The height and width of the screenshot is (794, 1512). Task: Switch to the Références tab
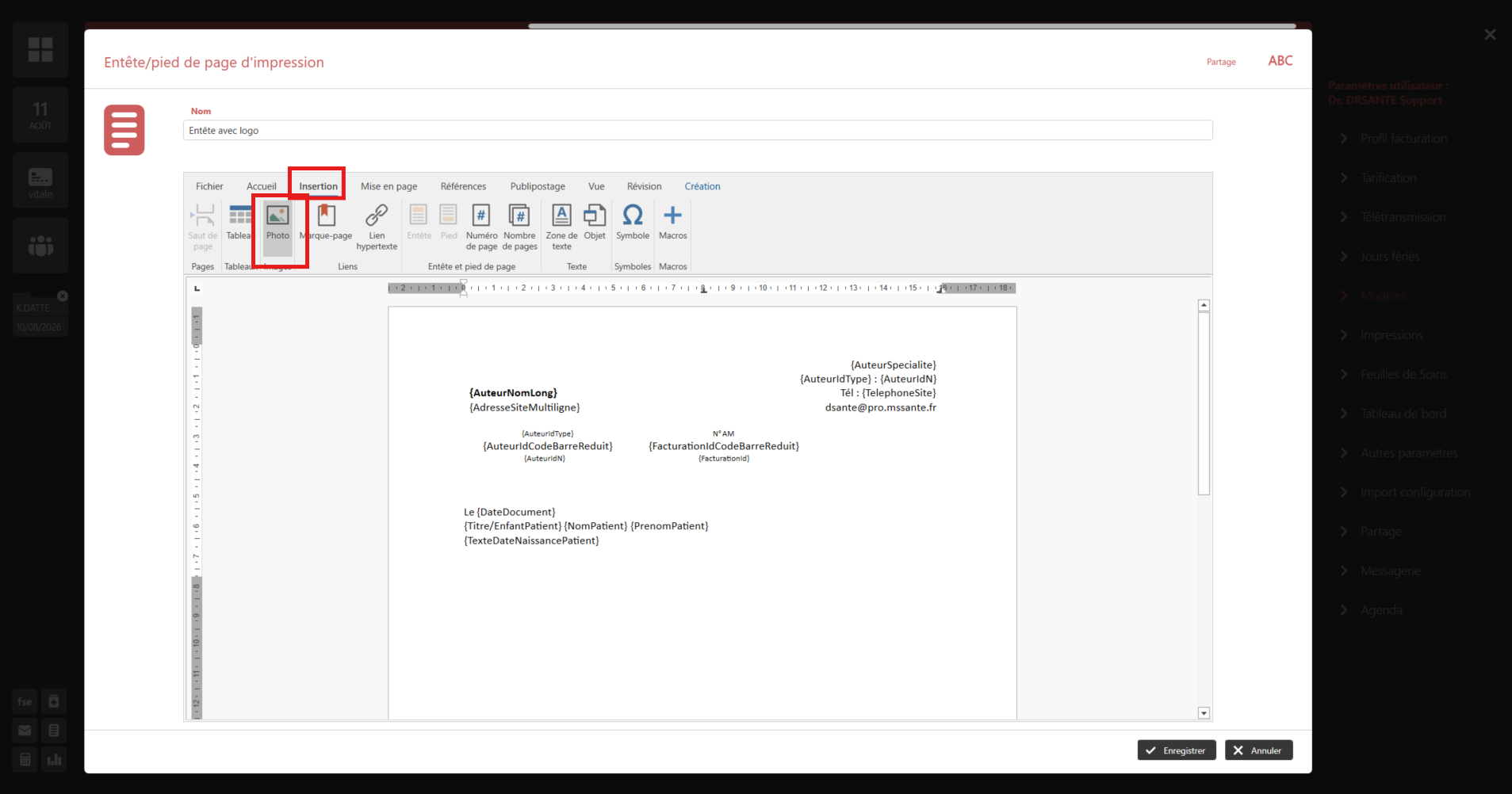click(463, 186)
